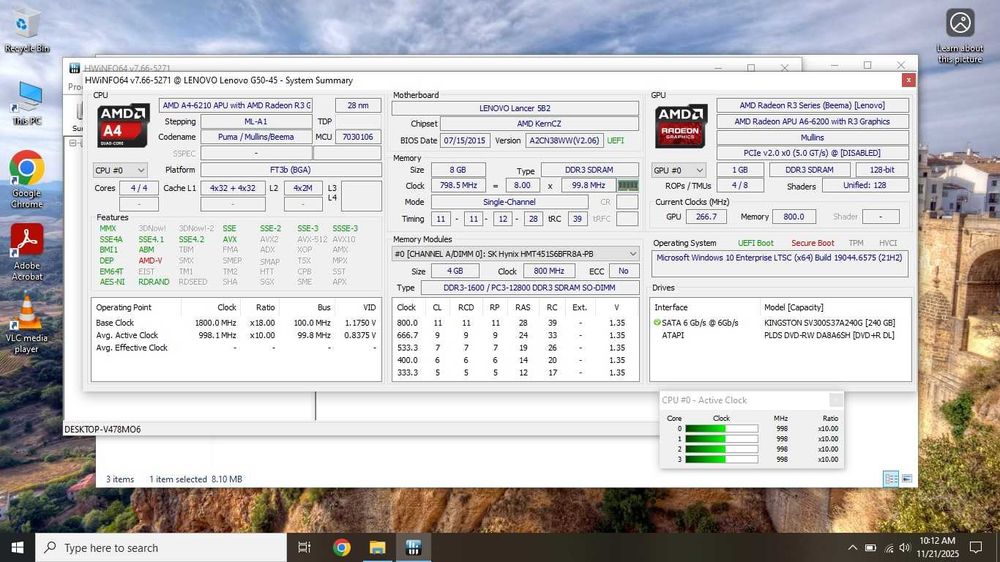Select the This PC desktop icon
The width and height of the screenshot is (1000, 562).
pos(27,103)
